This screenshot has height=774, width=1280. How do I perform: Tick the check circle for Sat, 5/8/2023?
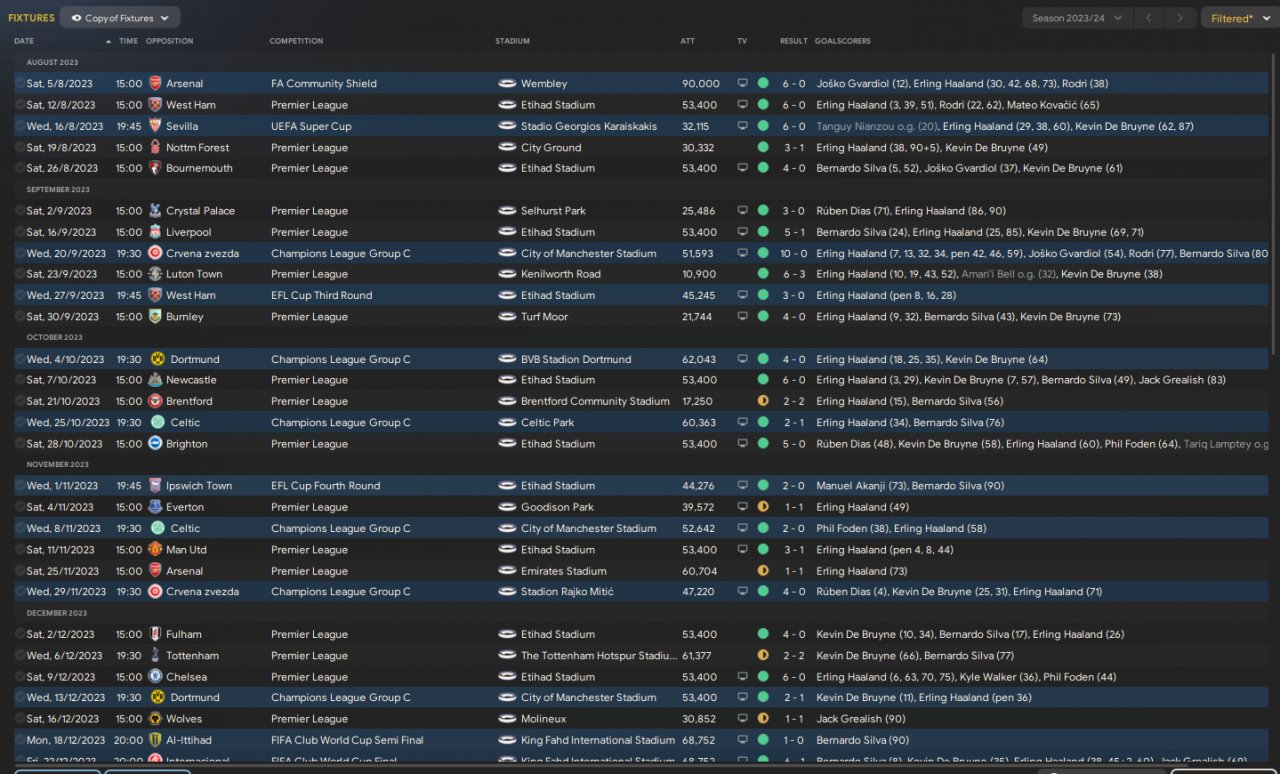tap(20, 84)
